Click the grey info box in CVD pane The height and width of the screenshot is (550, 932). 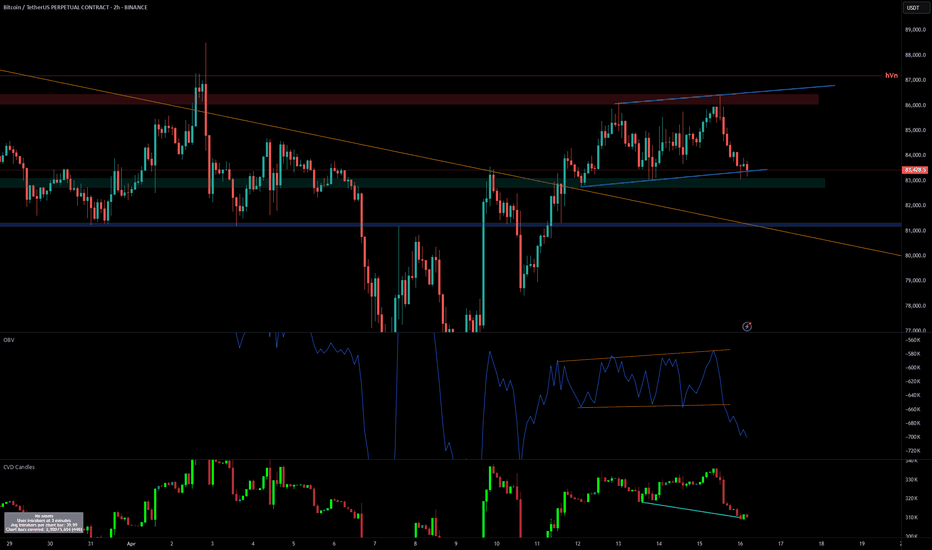tap(44, 523)
